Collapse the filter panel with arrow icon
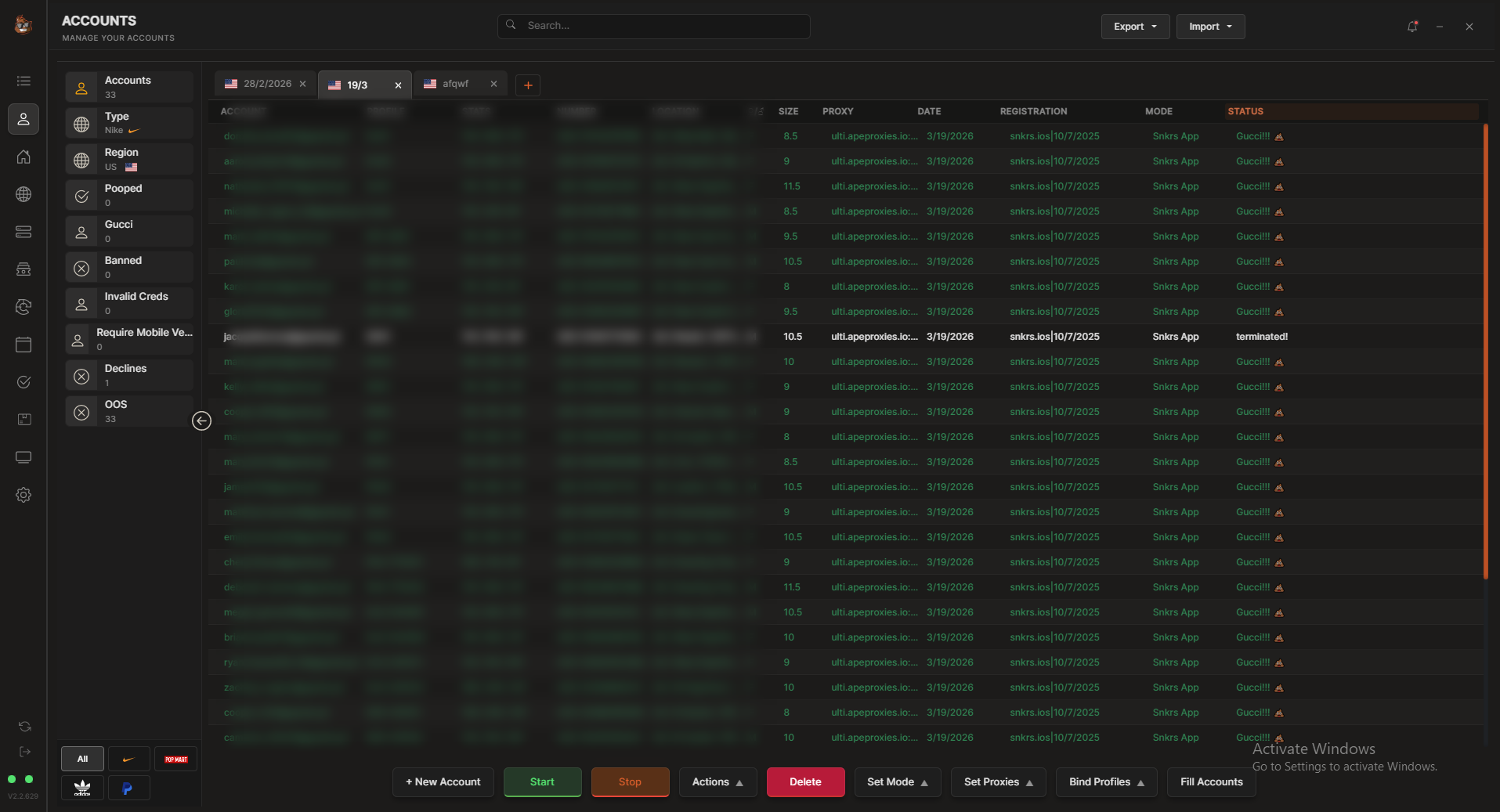The height and width of the screenshot is (812, 1500). 201,421
